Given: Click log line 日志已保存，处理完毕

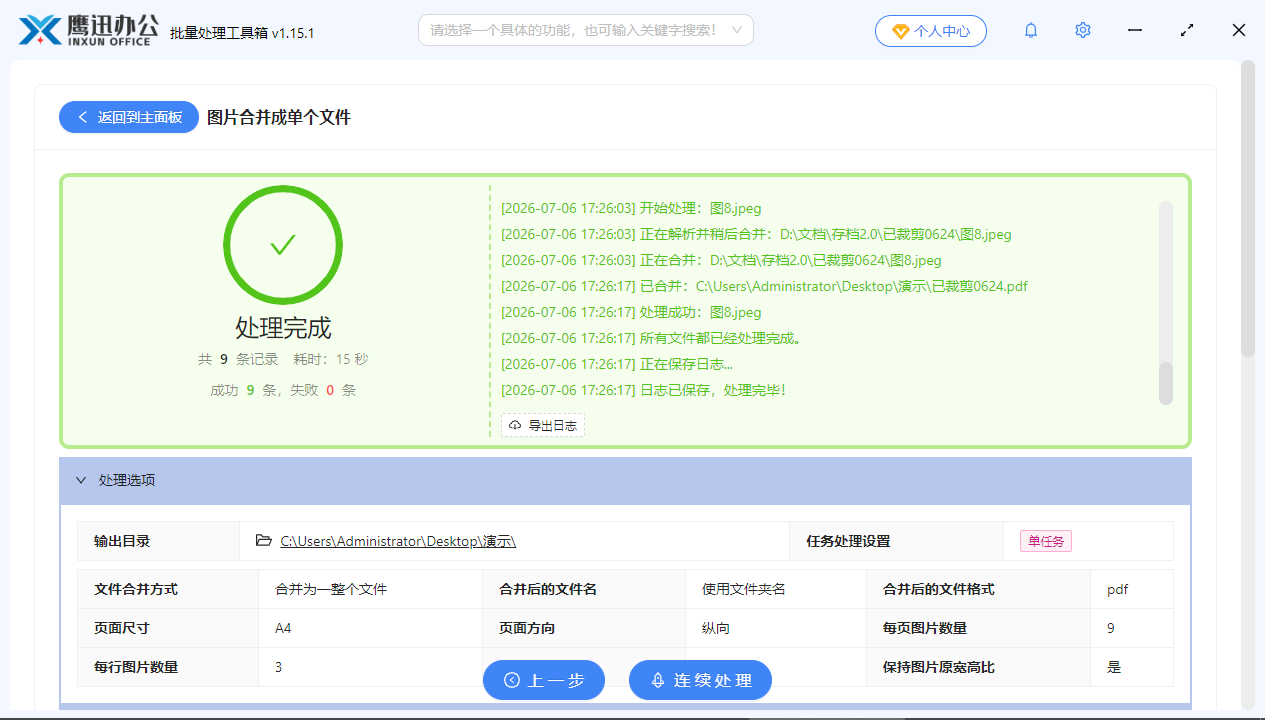Looking at the screenshot, I should pyautogui.click(x=644, y=390).
